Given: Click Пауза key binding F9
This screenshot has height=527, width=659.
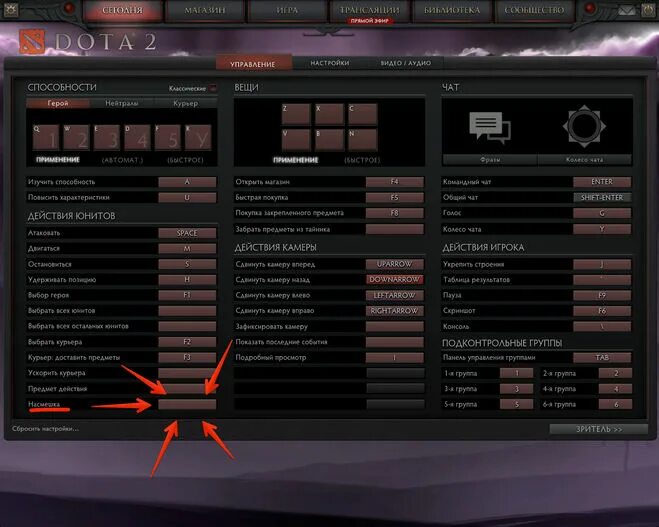Looking at the screenshot, I should pos(602,295).
